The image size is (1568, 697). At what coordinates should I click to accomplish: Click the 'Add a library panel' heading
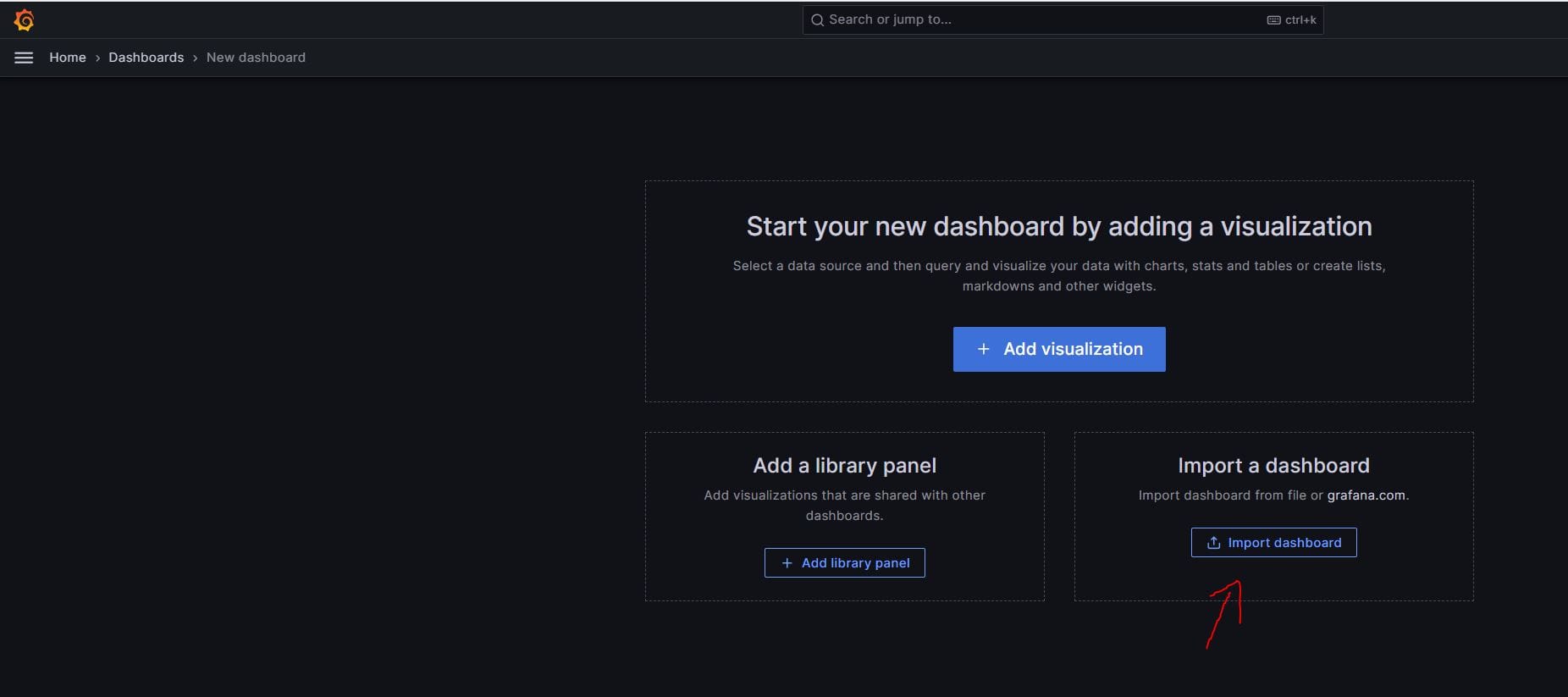click(844, 466)
